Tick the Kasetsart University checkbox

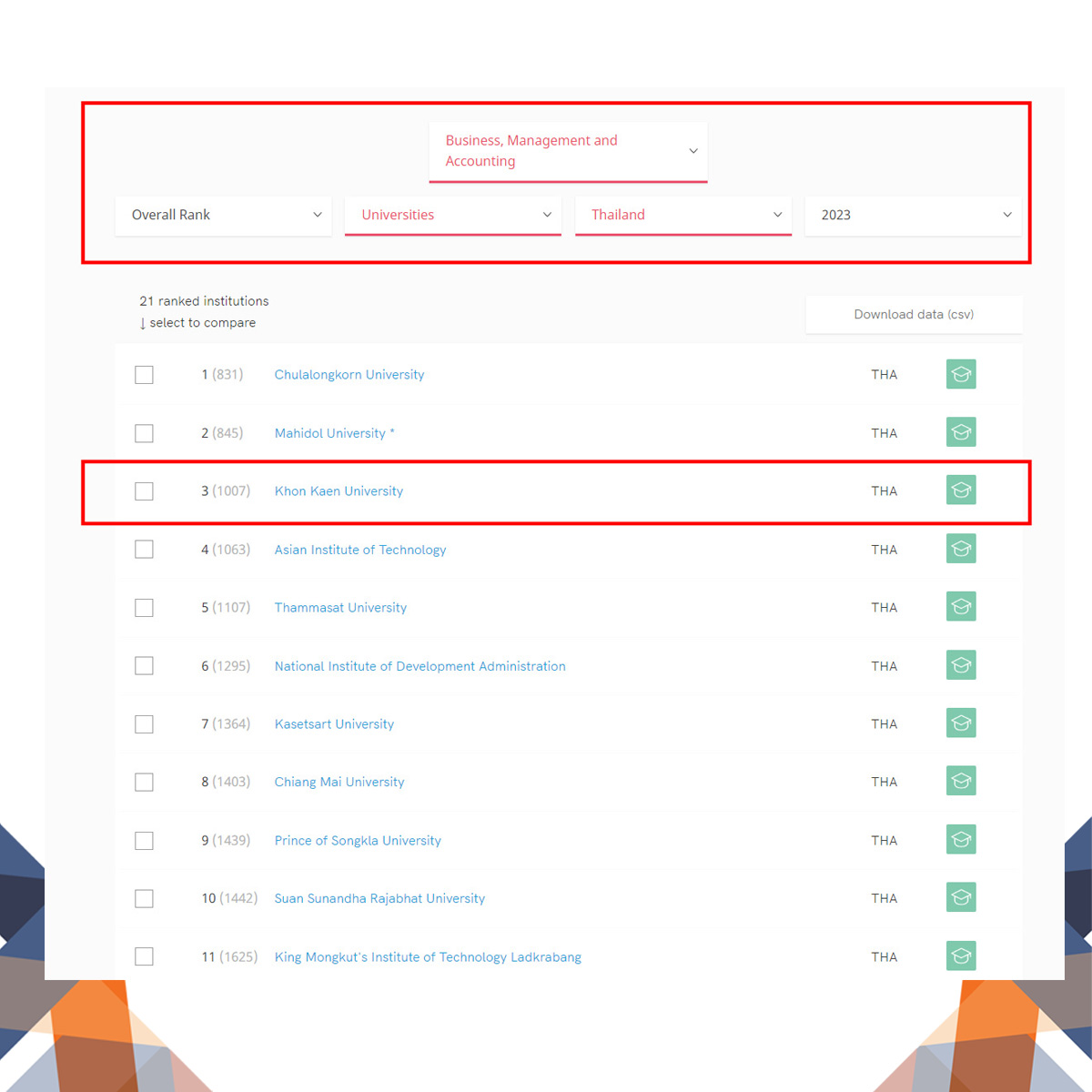pyautogui.click(x=144, y=724)
